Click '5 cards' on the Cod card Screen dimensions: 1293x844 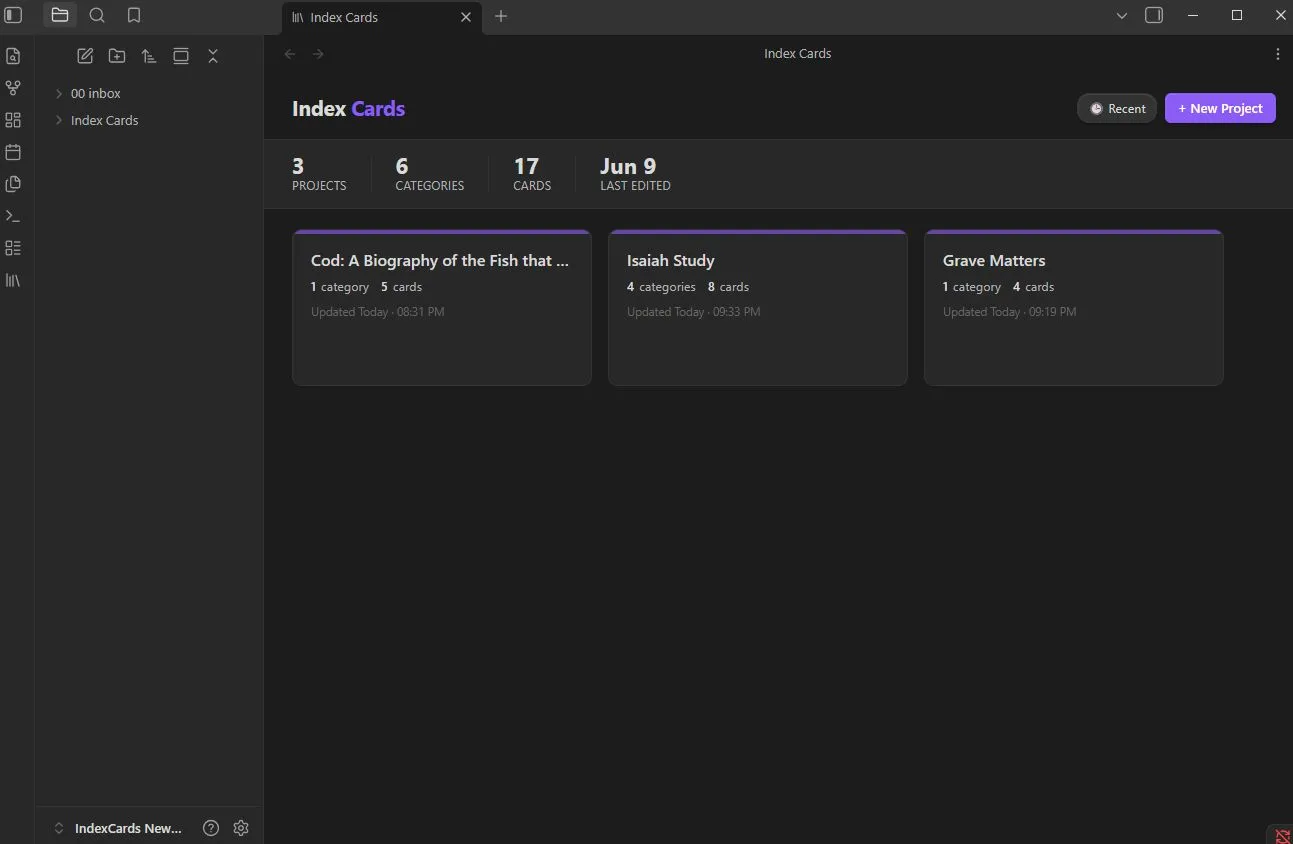tap(401, 287)
